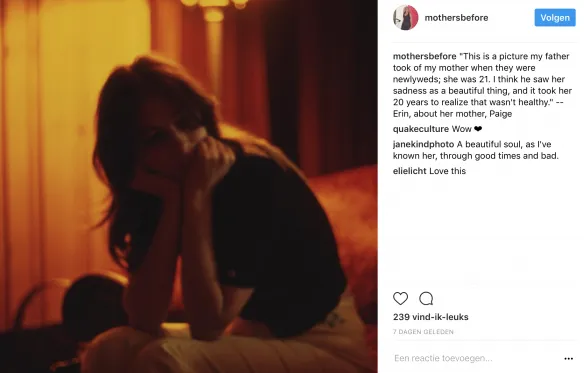Visit janekindphoto commenter profile
The width and height of the screenshot is (584, 373).
[x=423, y=144]
